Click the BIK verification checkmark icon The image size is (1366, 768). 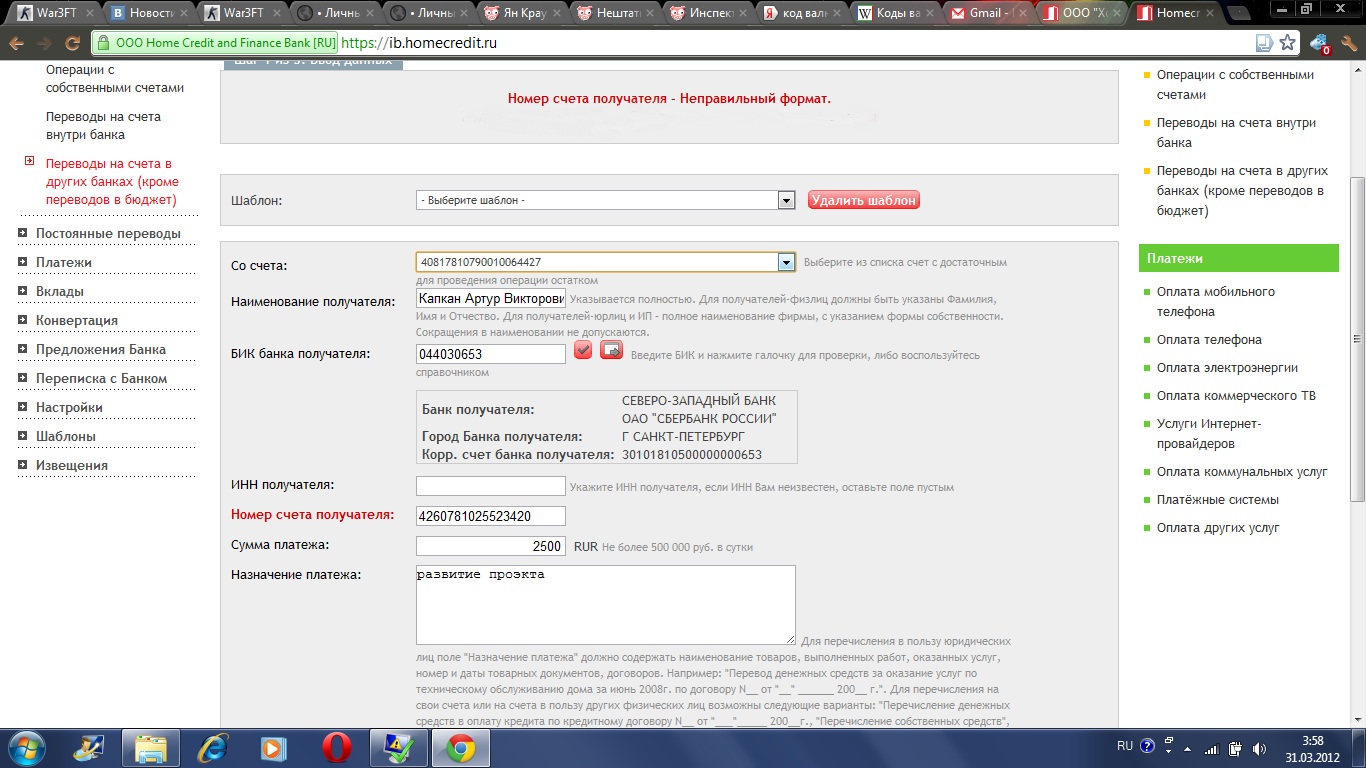(x=583, y=350)
